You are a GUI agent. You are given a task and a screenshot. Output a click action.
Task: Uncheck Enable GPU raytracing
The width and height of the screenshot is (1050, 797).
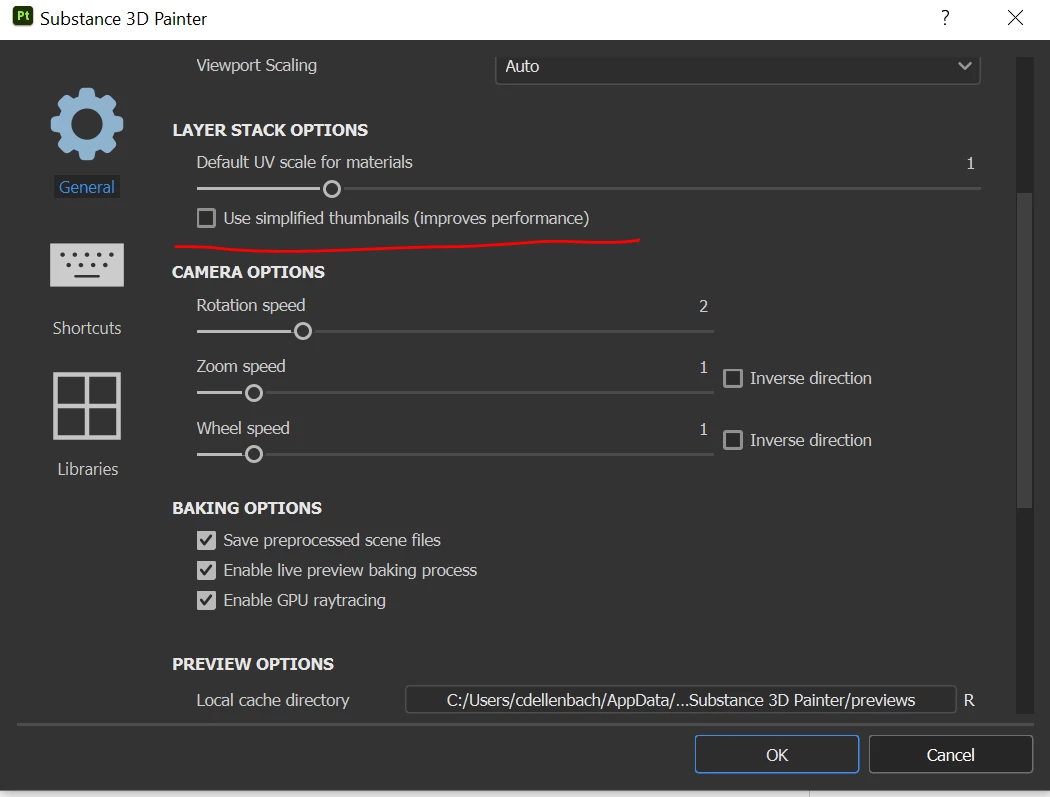pos(206,600)
